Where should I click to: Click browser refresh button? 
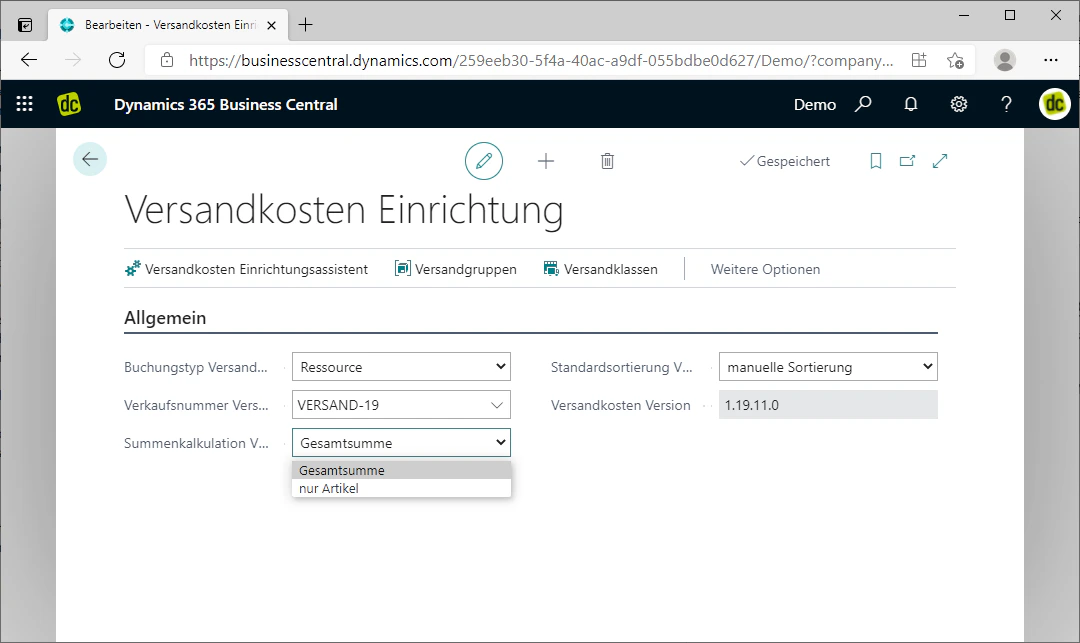pyautogui.click(x=117, y=60)
